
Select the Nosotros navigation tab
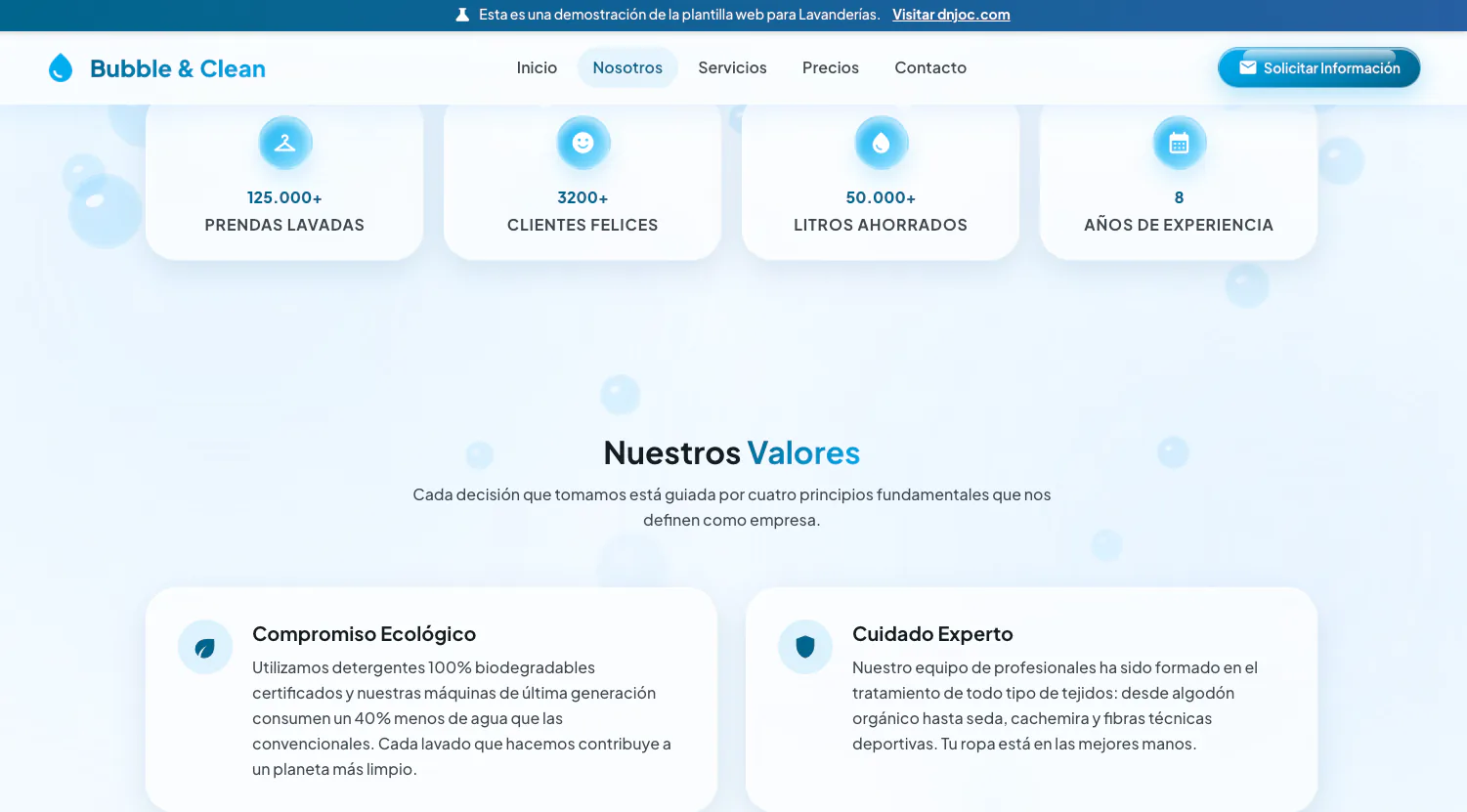point(627,67)
